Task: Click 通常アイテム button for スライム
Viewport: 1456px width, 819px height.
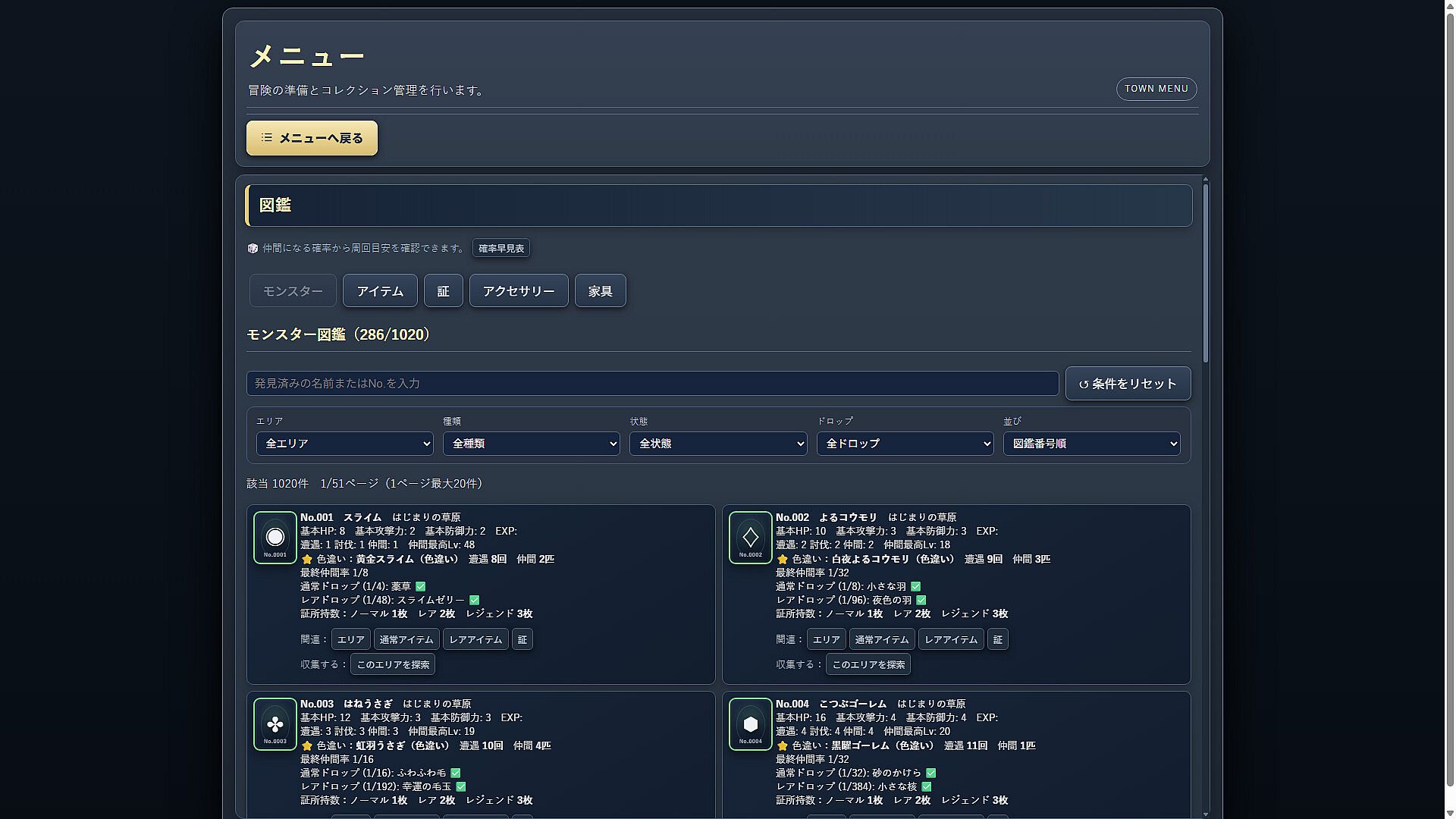Action: point(406,639)
